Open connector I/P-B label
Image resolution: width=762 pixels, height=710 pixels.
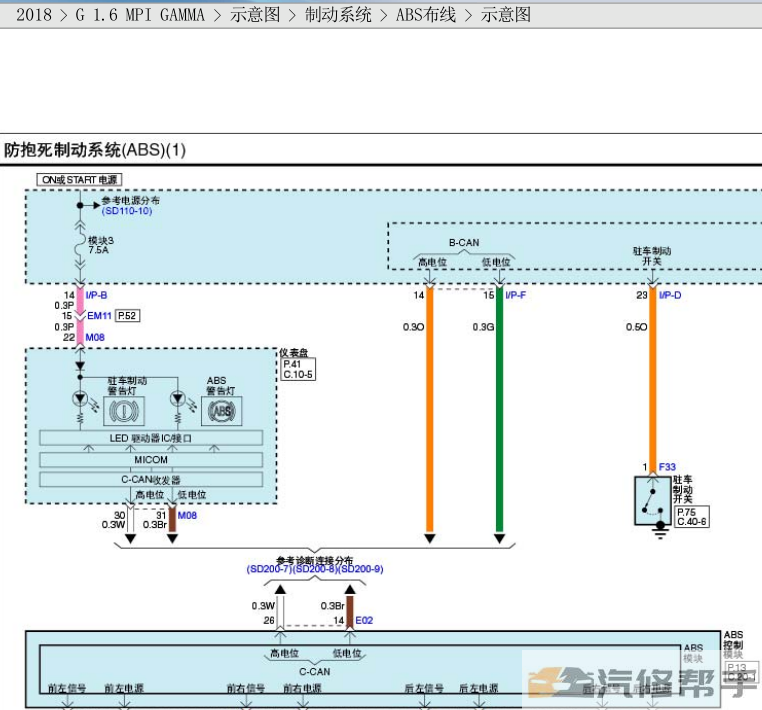click(x=96, y=295)
